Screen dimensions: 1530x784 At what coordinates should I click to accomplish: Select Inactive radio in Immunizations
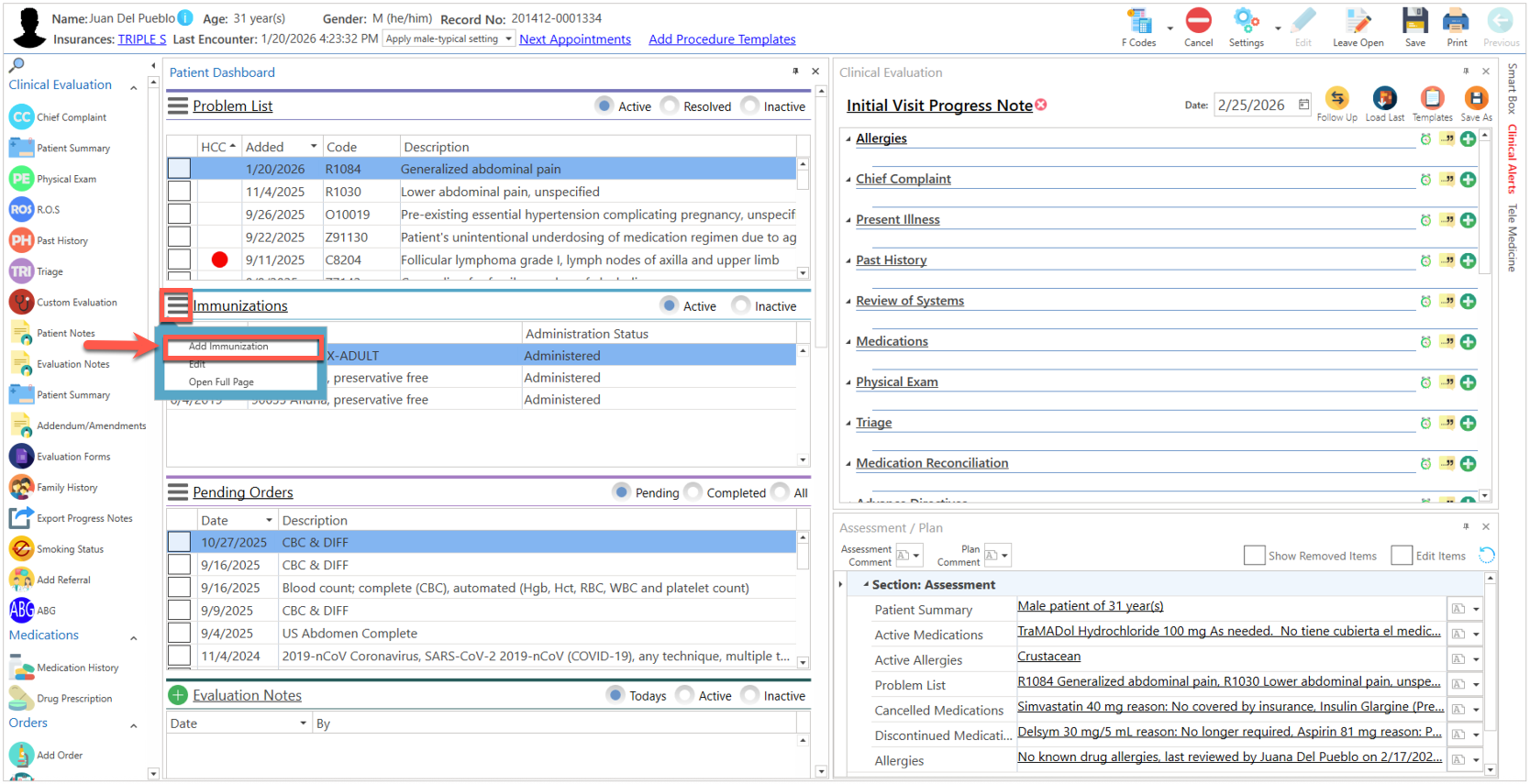pyautogui.click(x=741, y=305)
